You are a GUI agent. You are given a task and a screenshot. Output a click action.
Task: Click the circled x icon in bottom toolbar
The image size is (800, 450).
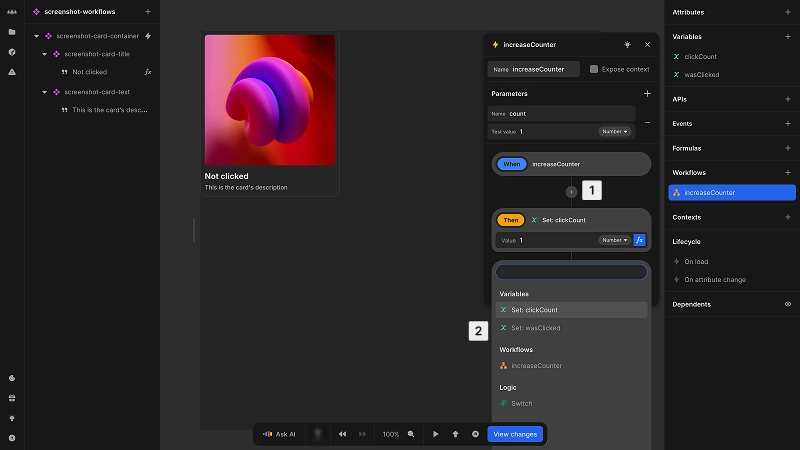pyautogui.click(x=475, y=434)
